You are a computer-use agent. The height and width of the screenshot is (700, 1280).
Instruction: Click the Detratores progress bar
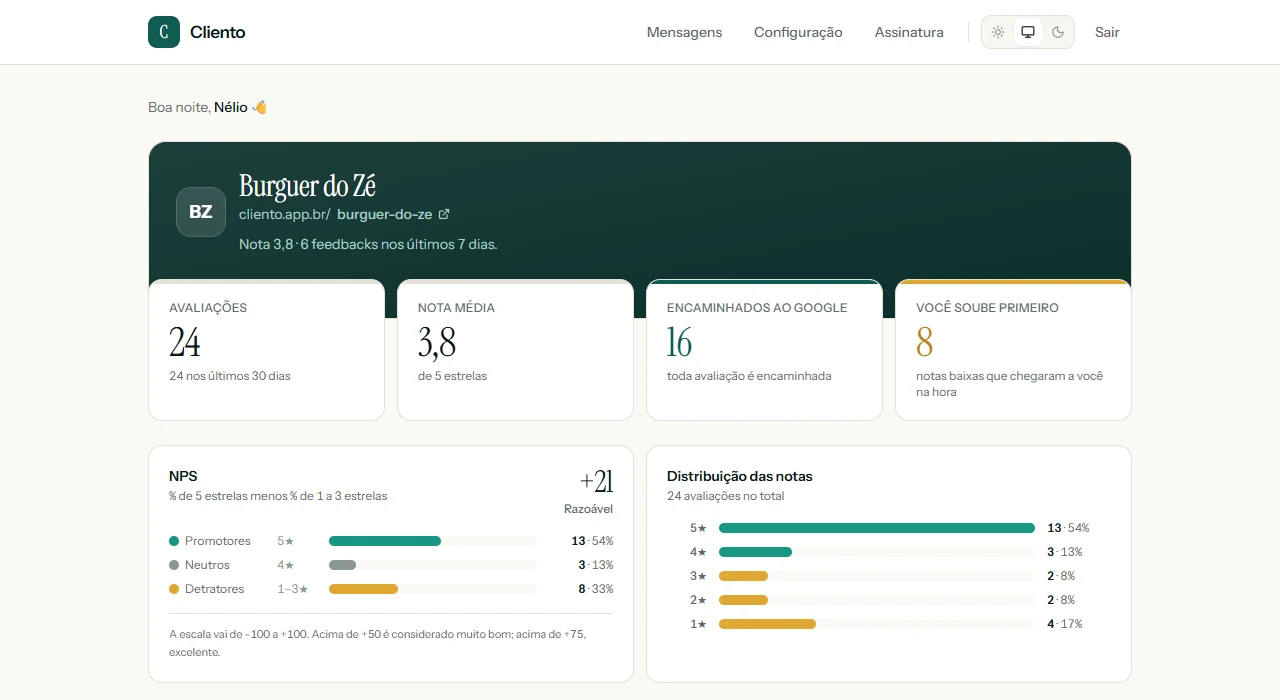pos(433,589)
